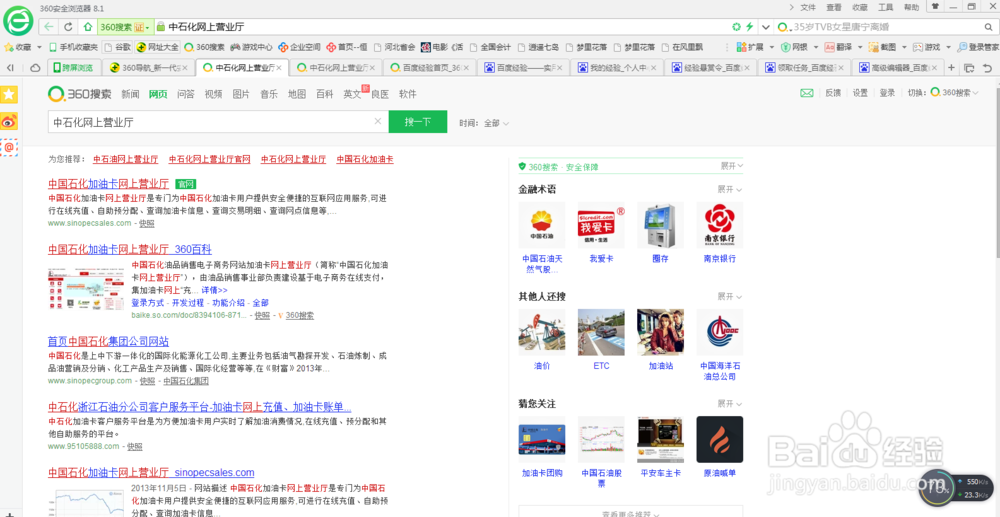
Task: Expand the 360搜索·安全保障 展开 section
Action: (732, 166)
